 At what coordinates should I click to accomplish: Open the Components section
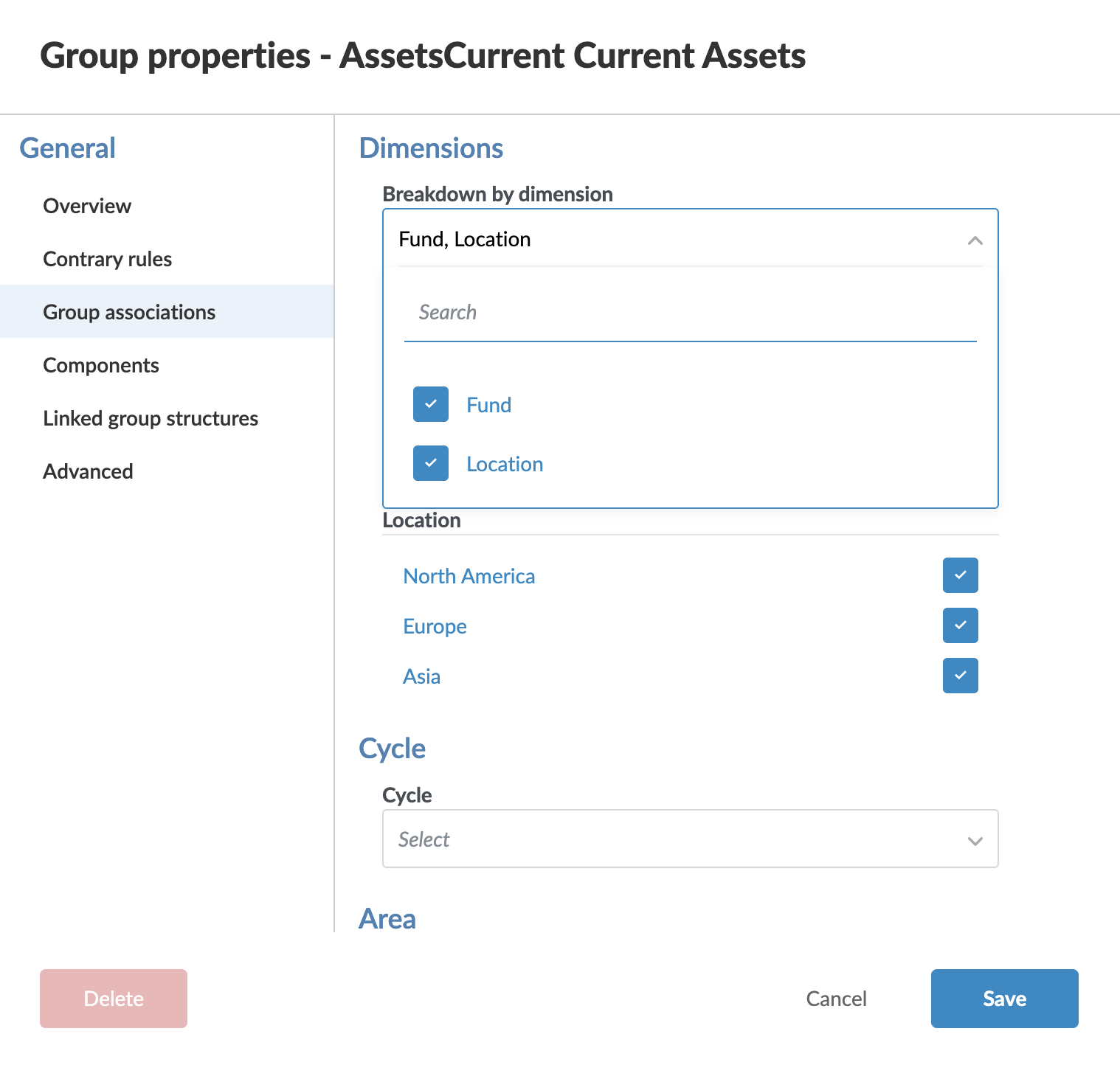[101, 365]
